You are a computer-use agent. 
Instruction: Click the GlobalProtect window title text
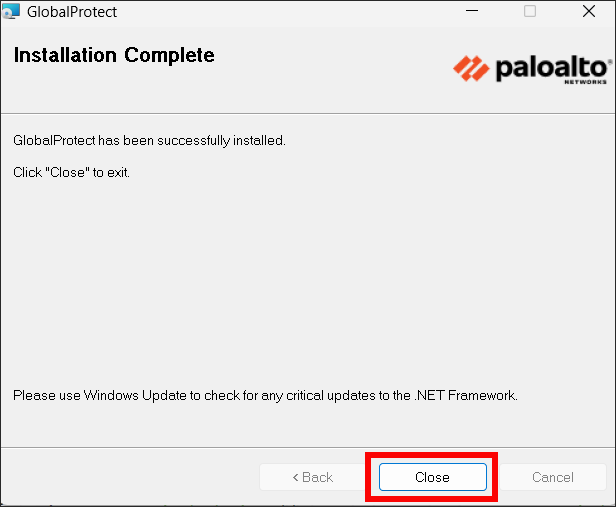pos(72,13)
